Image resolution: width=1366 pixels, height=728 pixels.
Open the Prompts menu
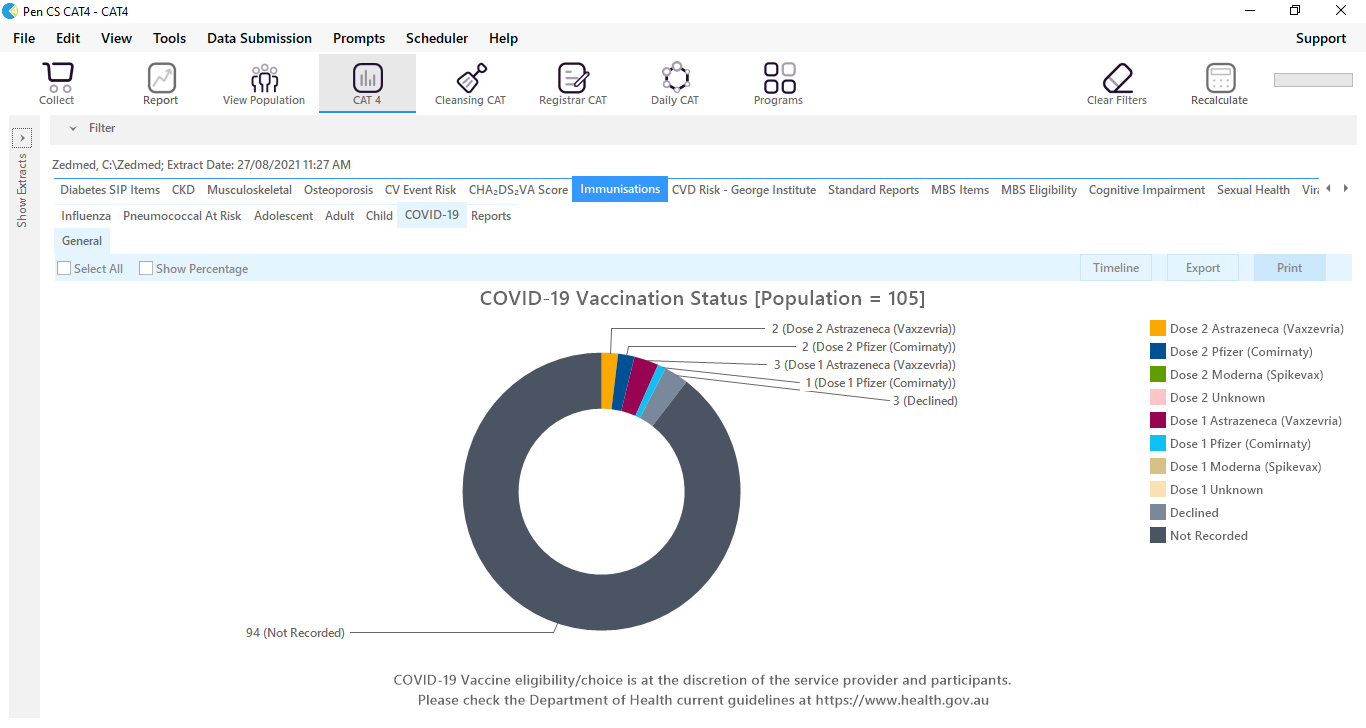359,38
